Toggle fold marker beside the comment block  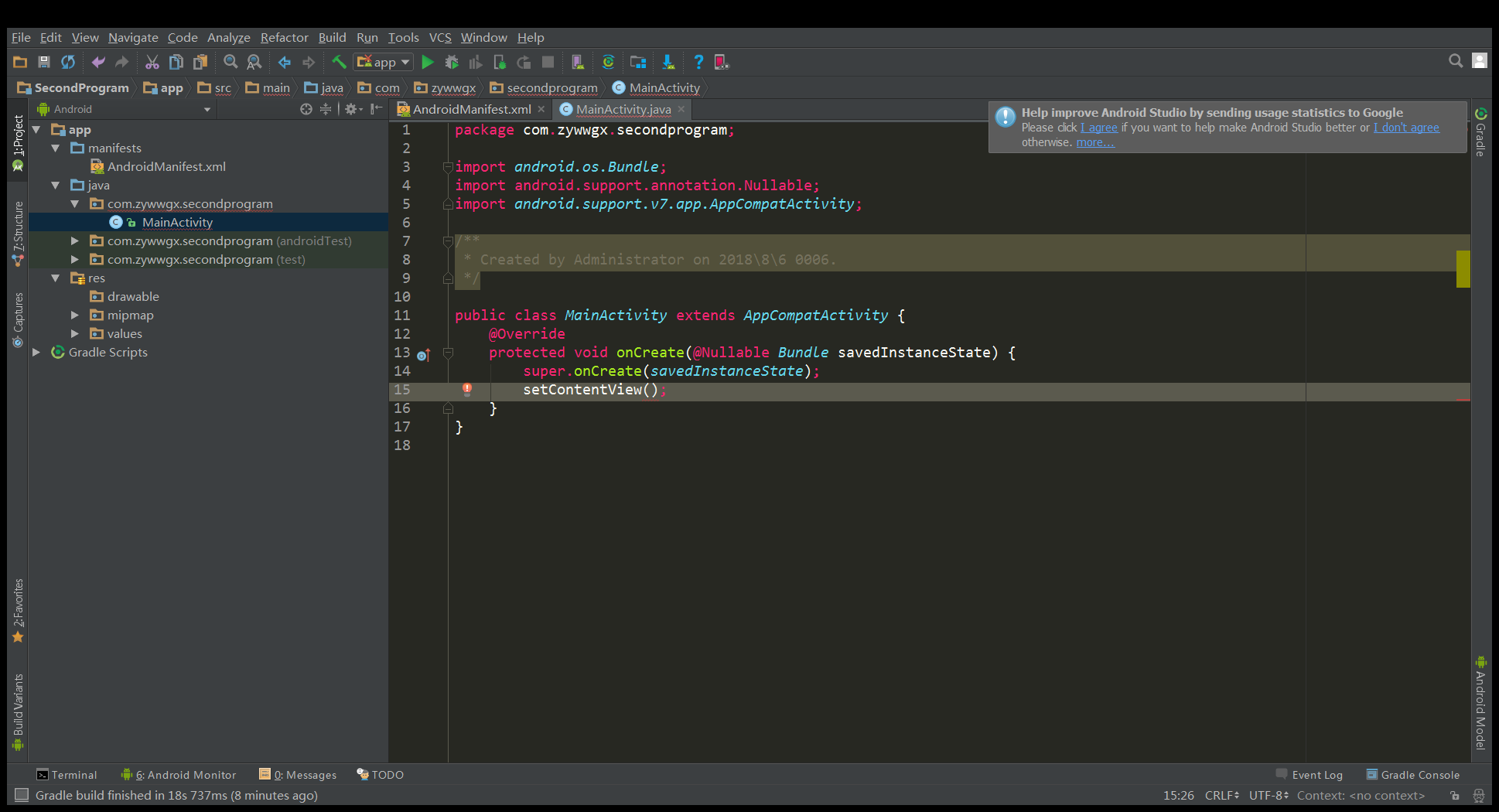pyautogui.click(x=448, y=241)
